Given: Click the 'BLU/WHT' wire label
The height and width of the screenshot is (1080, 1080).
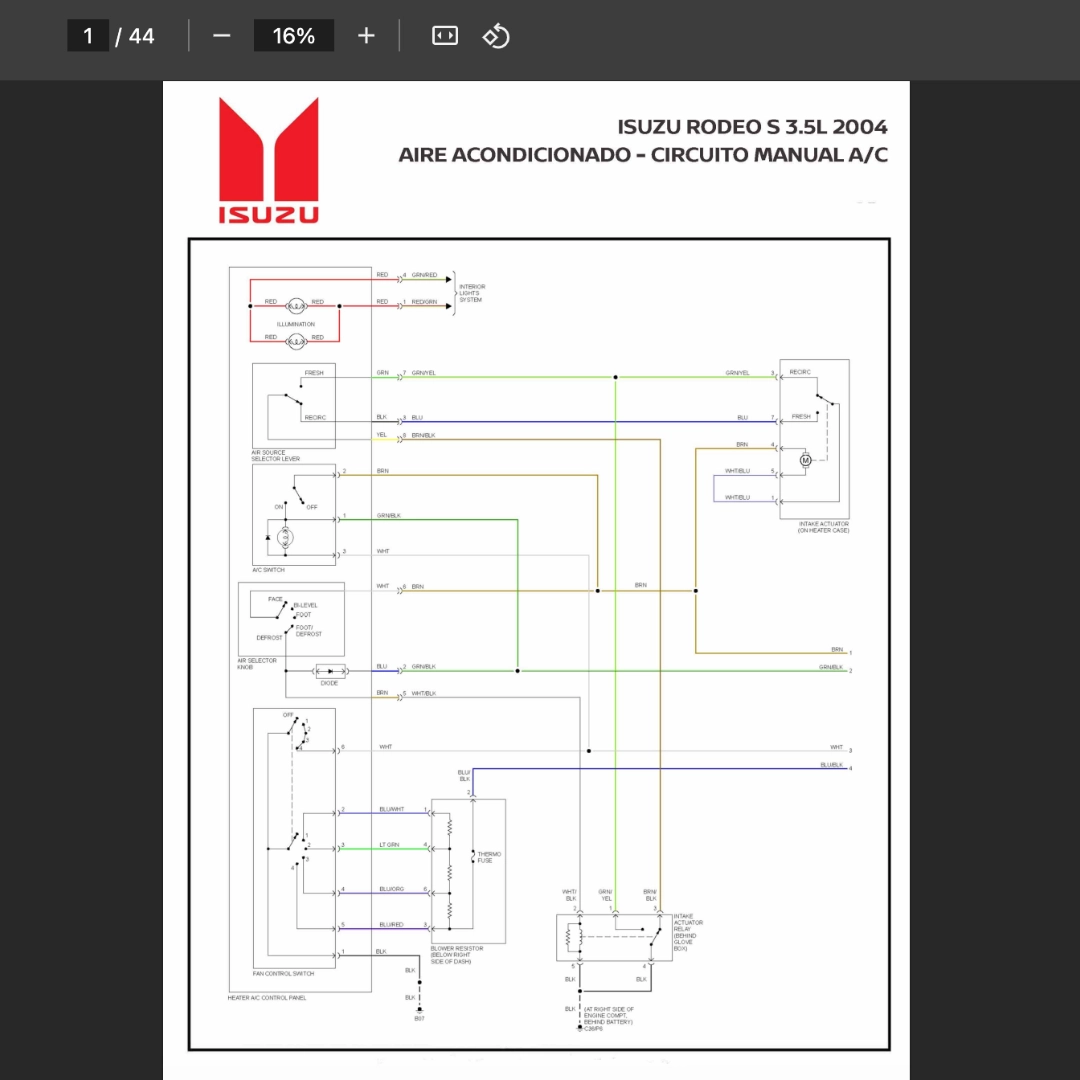Looking at the screenshot, I should pos(391,809).
